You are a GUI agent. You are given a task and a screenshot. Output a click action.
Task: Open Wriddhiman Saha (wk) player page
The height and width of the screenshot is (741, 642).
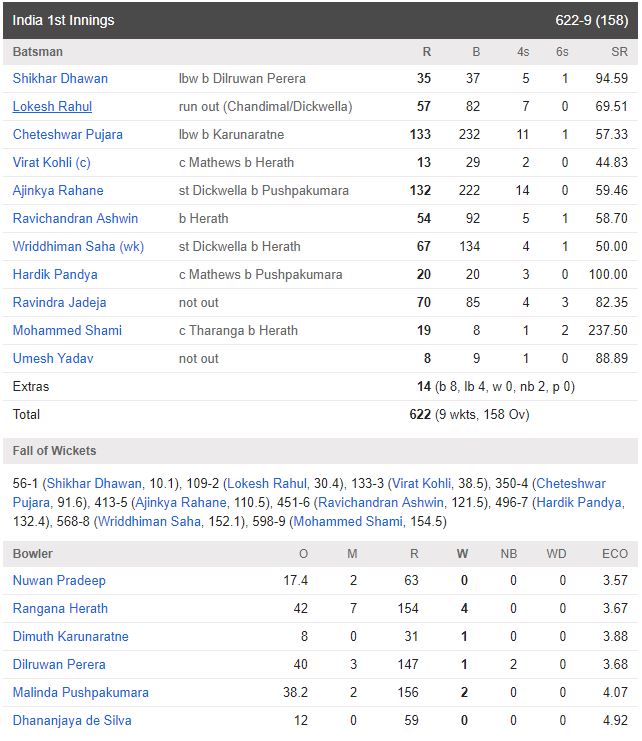pos(78,247)
